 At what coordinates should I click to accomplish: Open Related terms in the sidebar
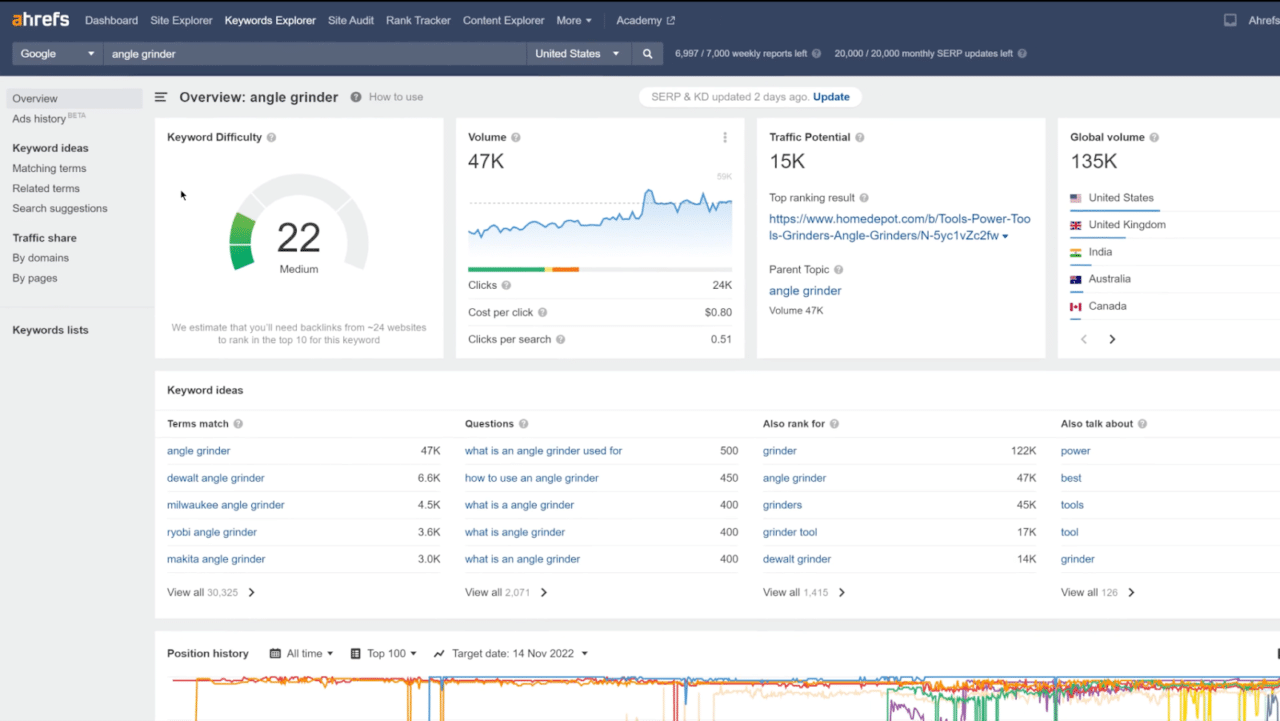point(46,188)
